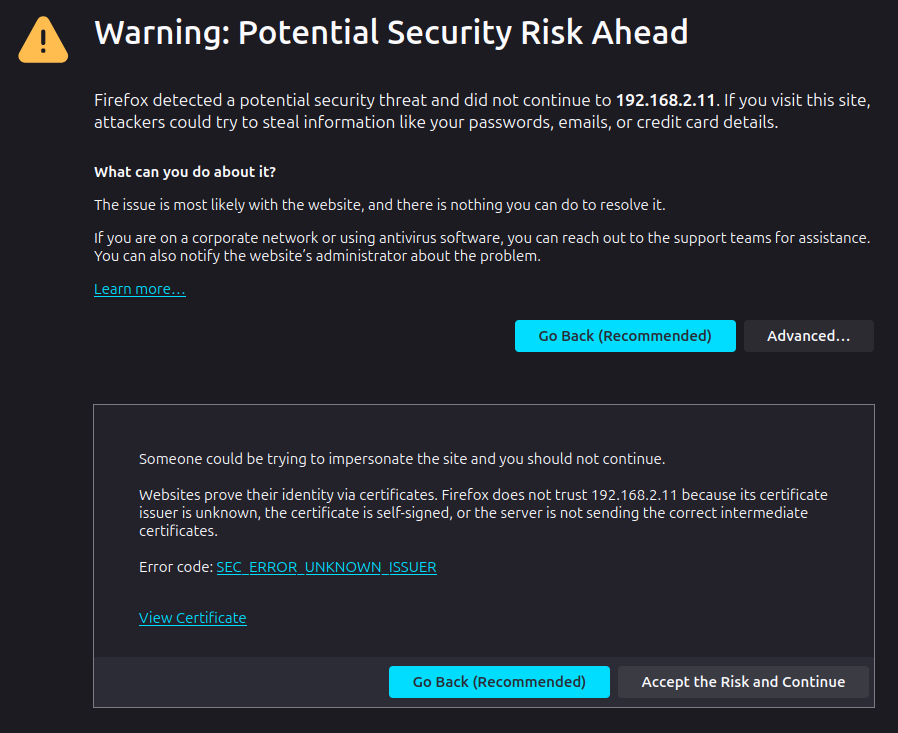
Task: Open the View Certificate link
Action: (x=192, y=618)
